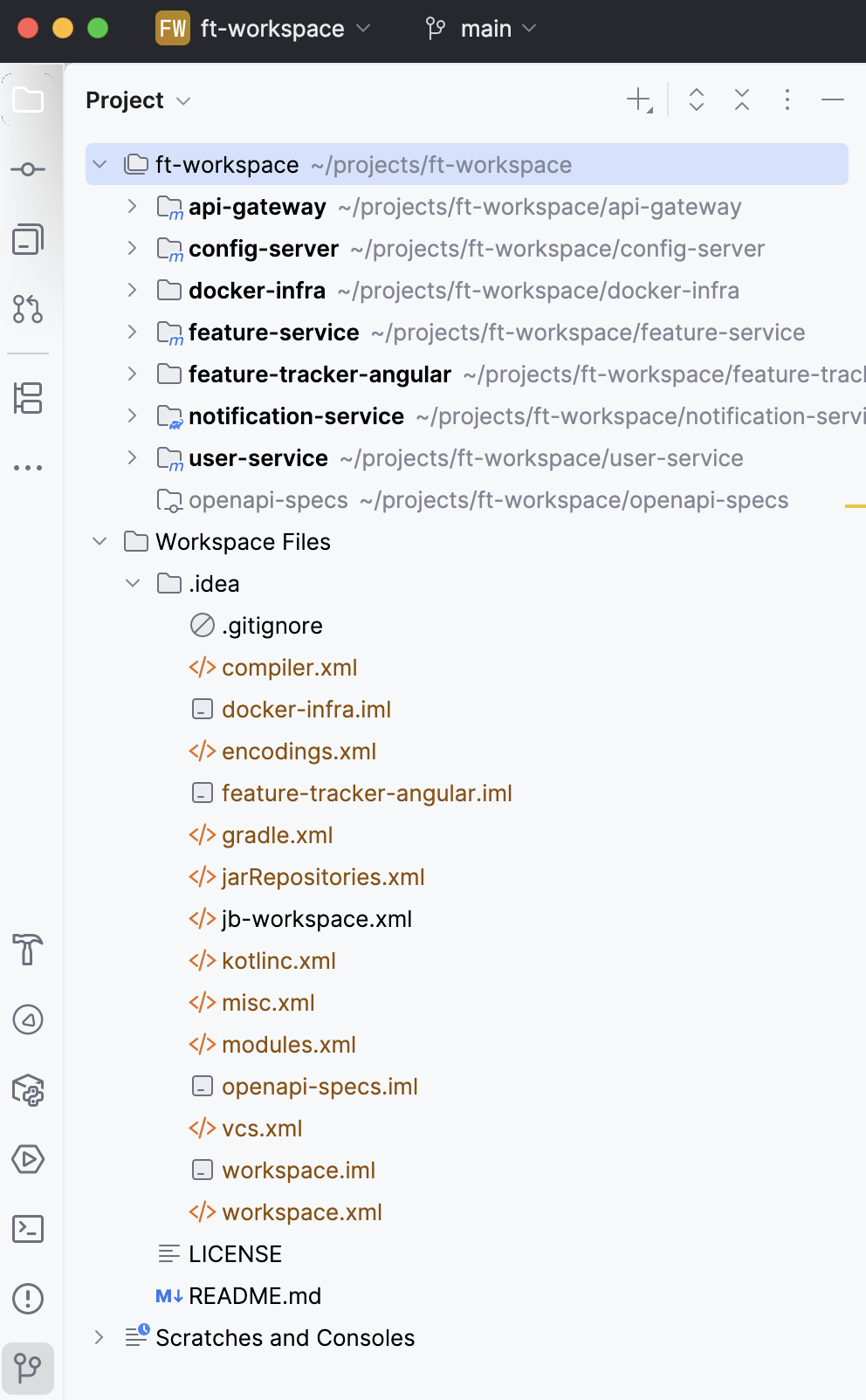Image resolution: width=866 pixels, height=1400 pixels.
Task: Open the Commit tool window
Action: pos(28,168)
